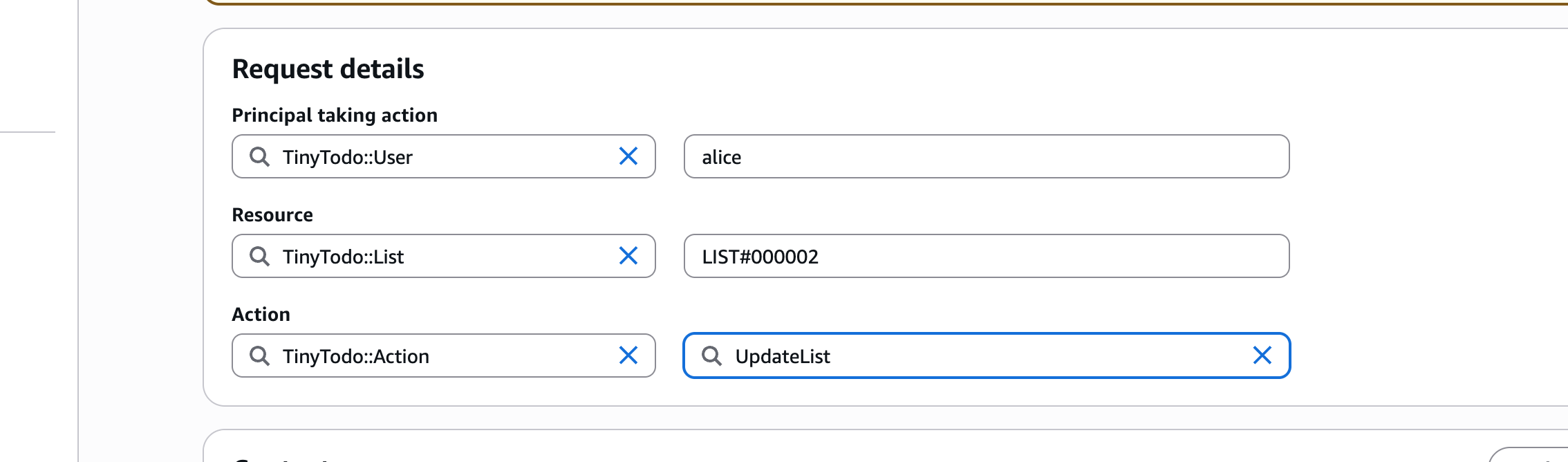This screenshot has height=462, width=1568.
Task: Clear the TinyTodo::Action action type
Action: 628,355
